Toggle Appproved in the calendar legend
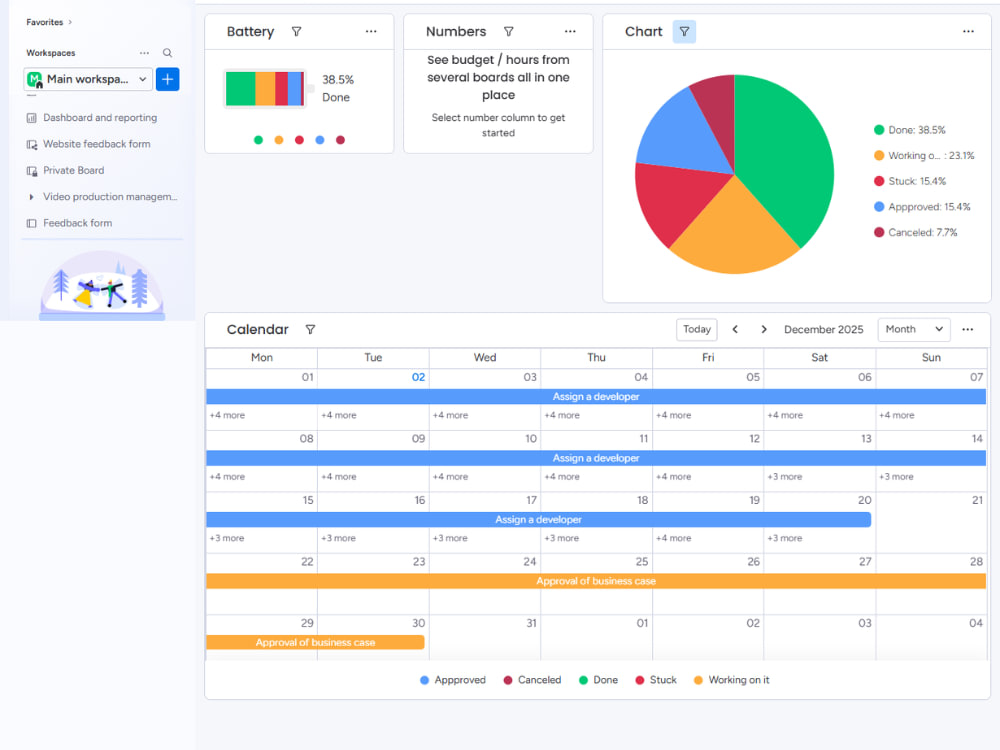Screen dimensions: 1000x750 click(453, 680)
